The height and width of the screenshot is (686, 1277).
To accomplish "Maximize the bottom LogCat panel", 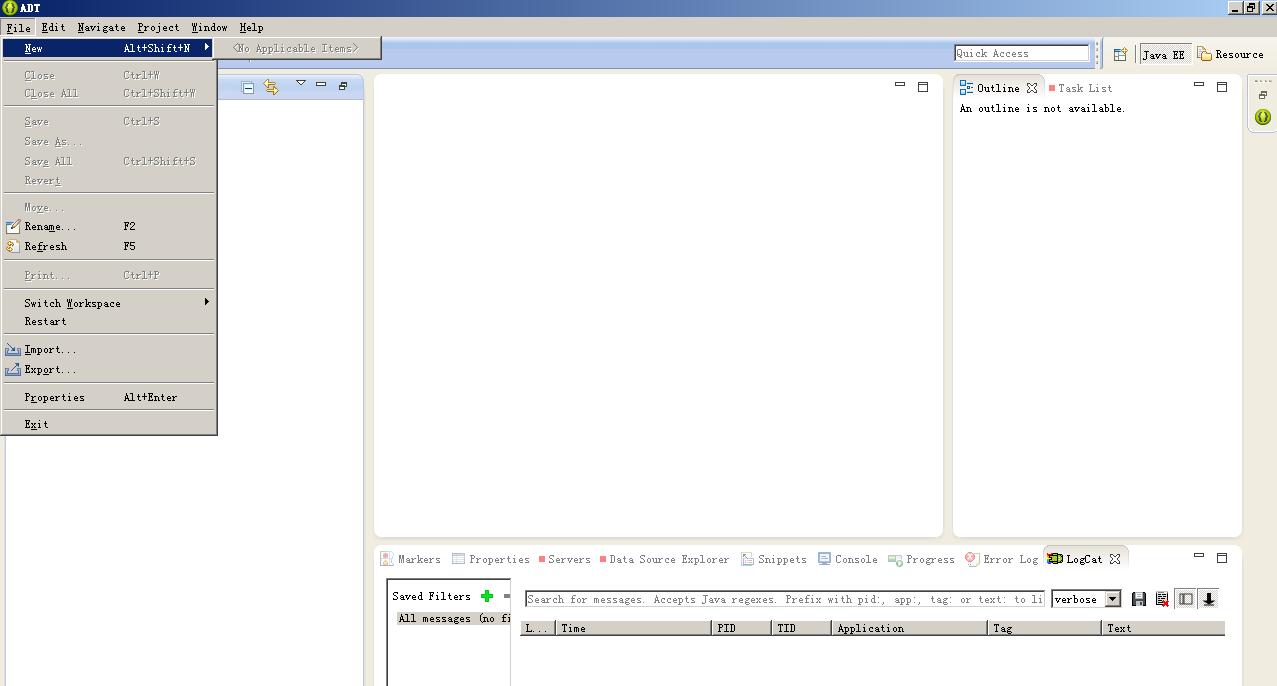I will [1222, 557].
